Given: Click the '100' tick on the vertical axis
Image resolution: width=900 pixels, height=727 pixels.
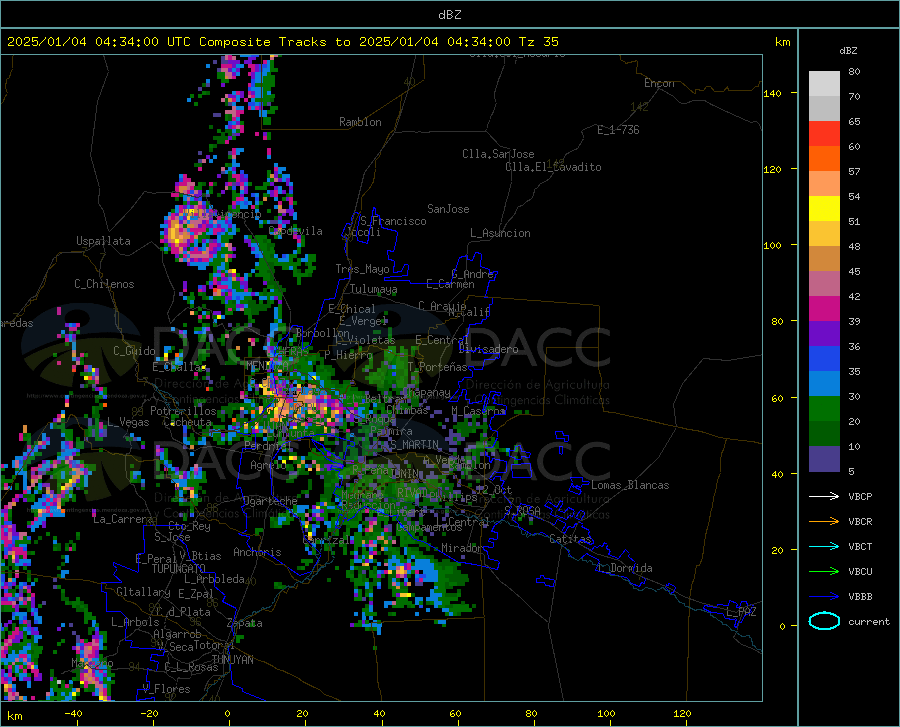Looking at the screenshot, I should coord(772,245).
